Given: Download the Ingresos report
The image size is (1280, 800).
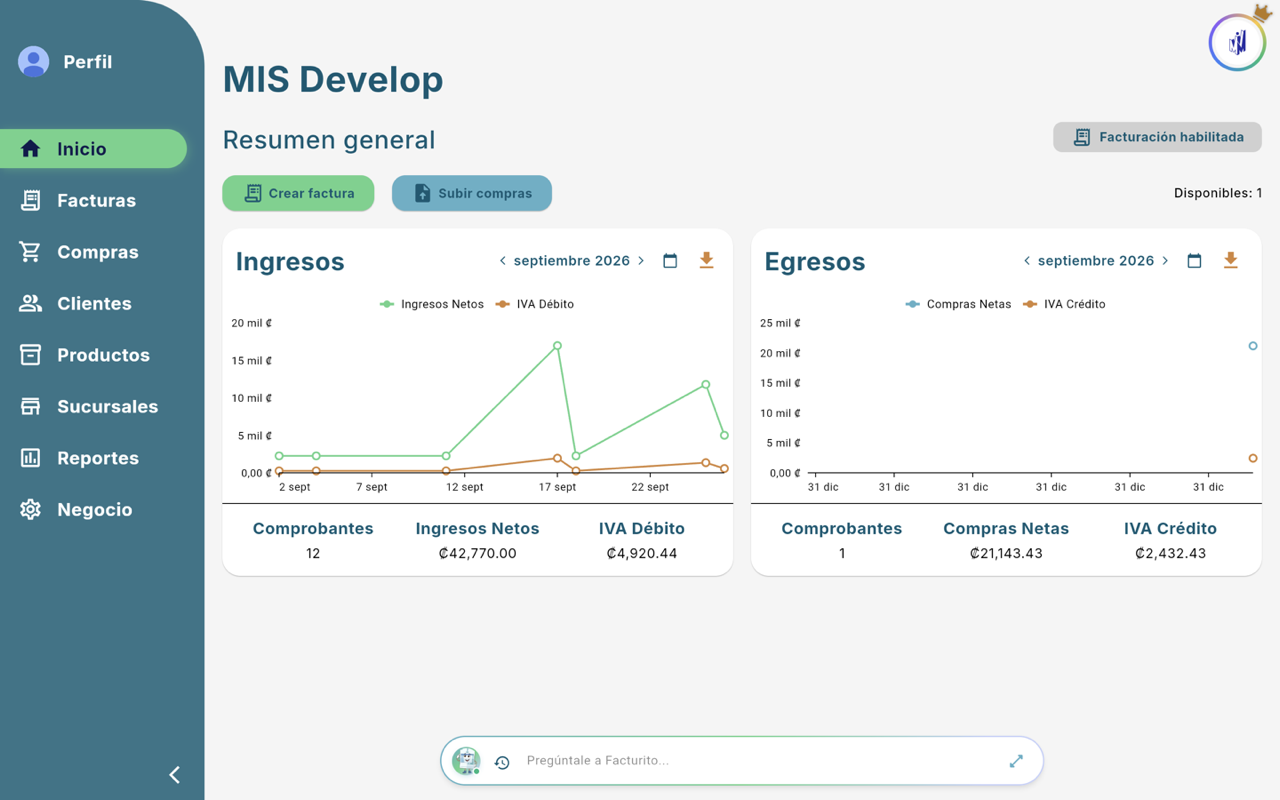Looking at the screenshot, I should point(706,261).
